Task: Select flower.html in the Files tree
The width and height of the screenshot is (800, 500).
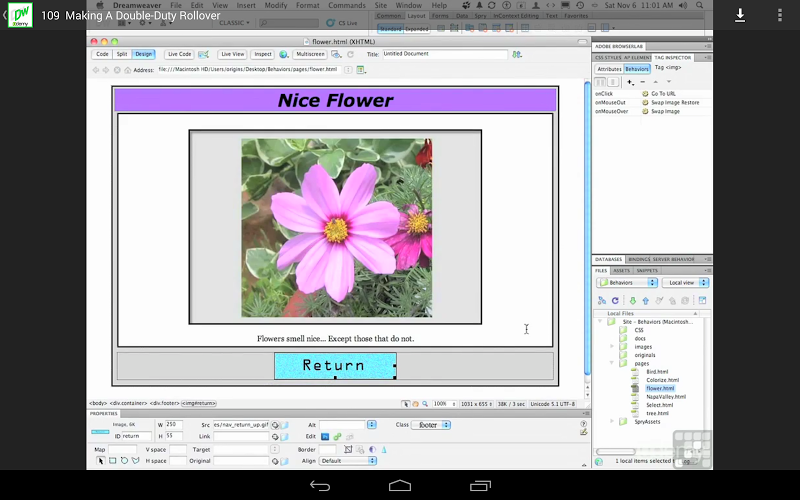Action: [660, 388]
